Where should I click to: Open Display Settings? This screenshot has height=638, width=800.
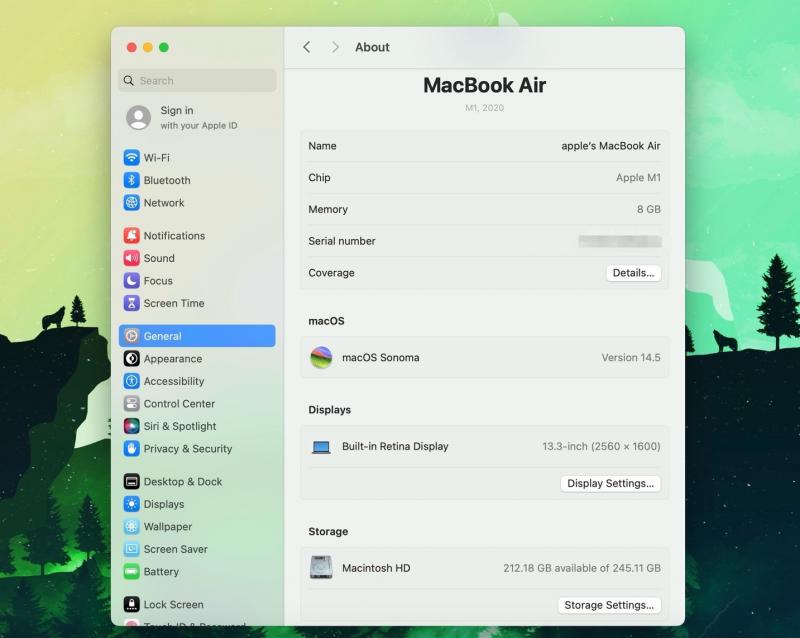click(x=610, y=483)
